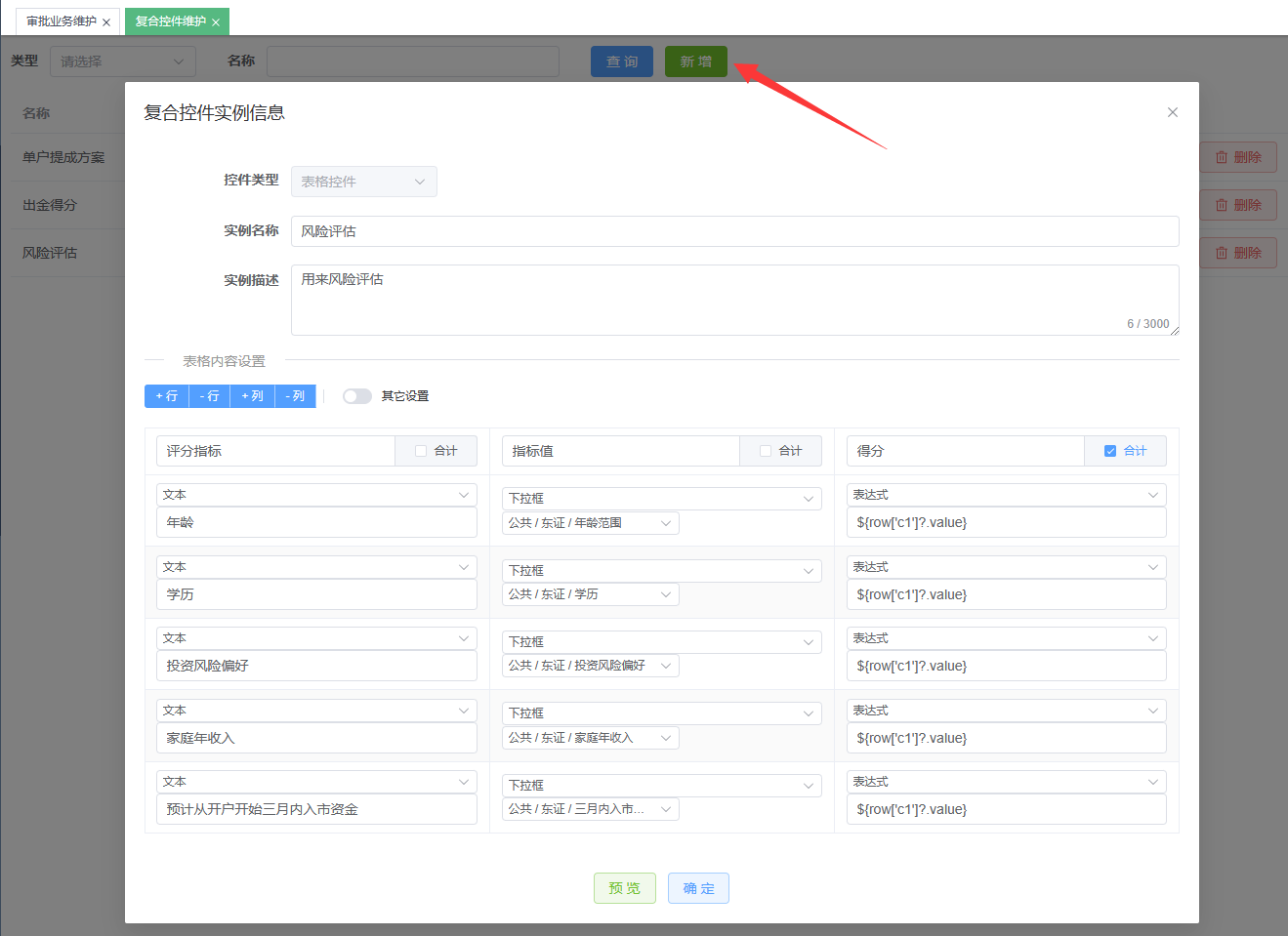
Task: Edit the 学历 text field
Action: 316,594
